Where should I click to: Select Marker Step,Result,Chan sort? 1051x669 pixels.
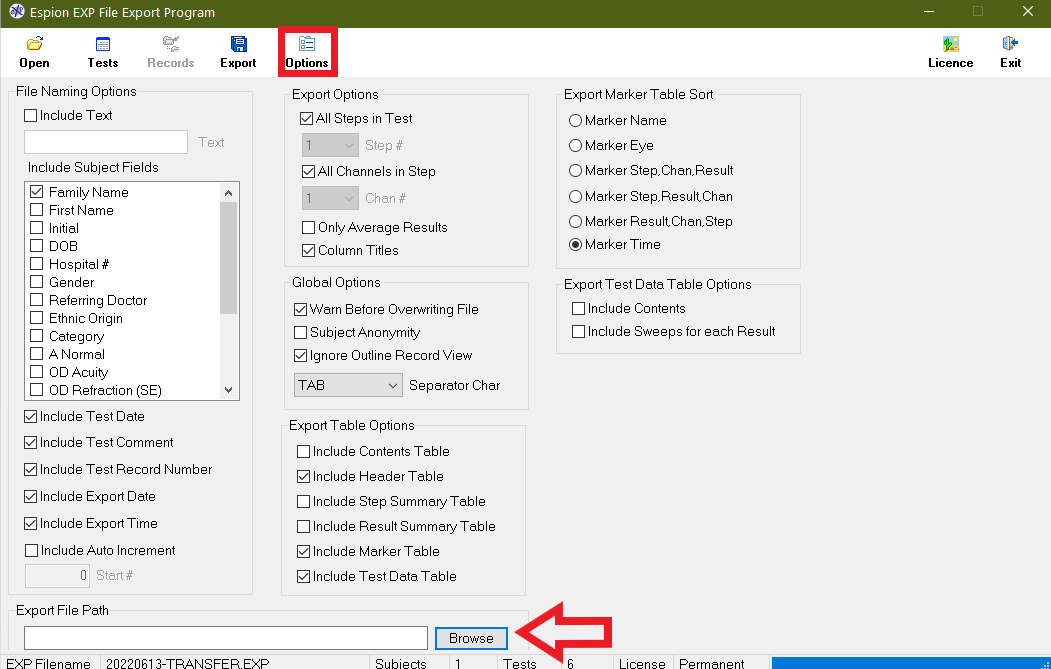[575, 196]
